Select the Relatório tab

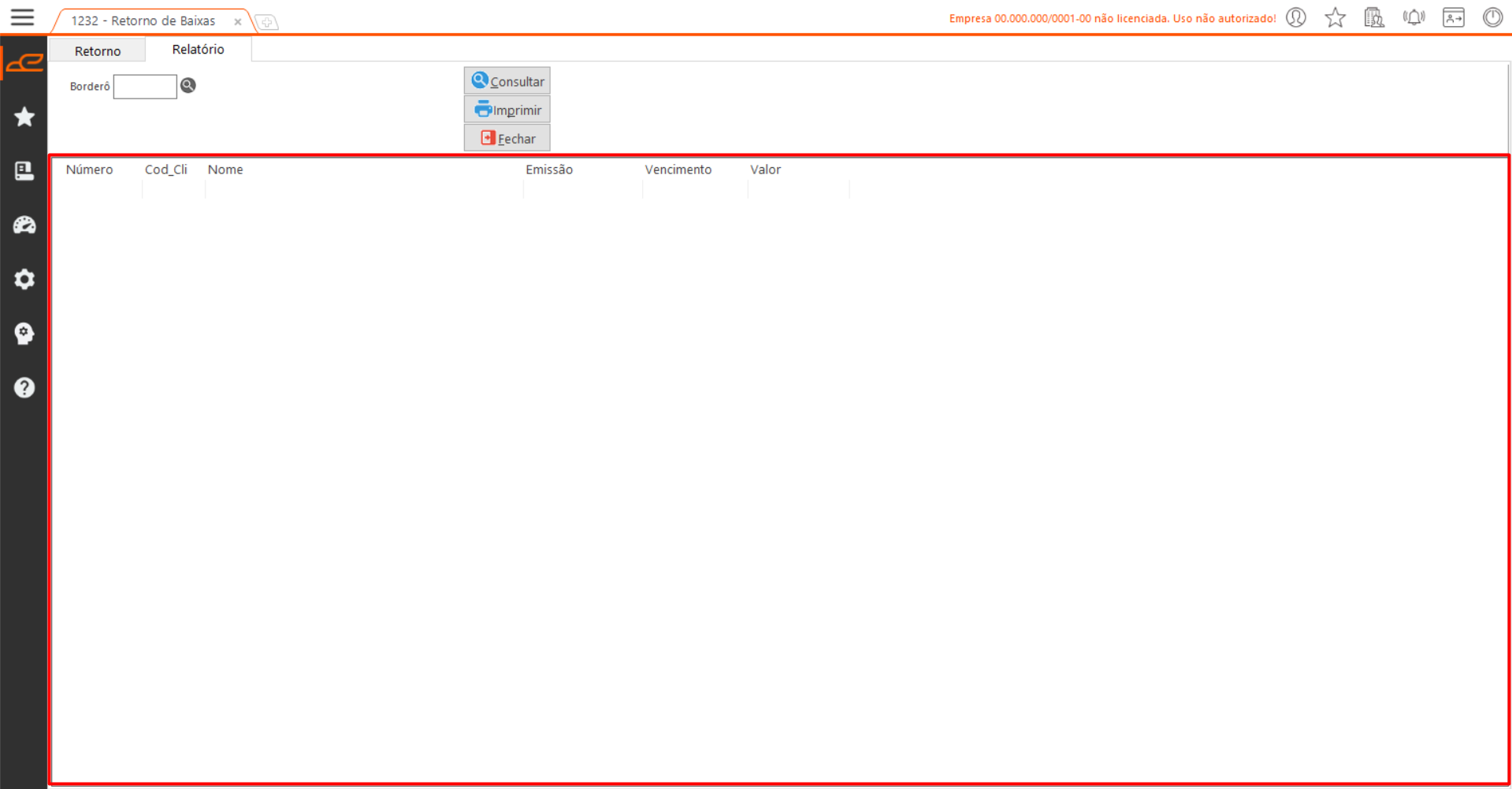tap(198, 50)
